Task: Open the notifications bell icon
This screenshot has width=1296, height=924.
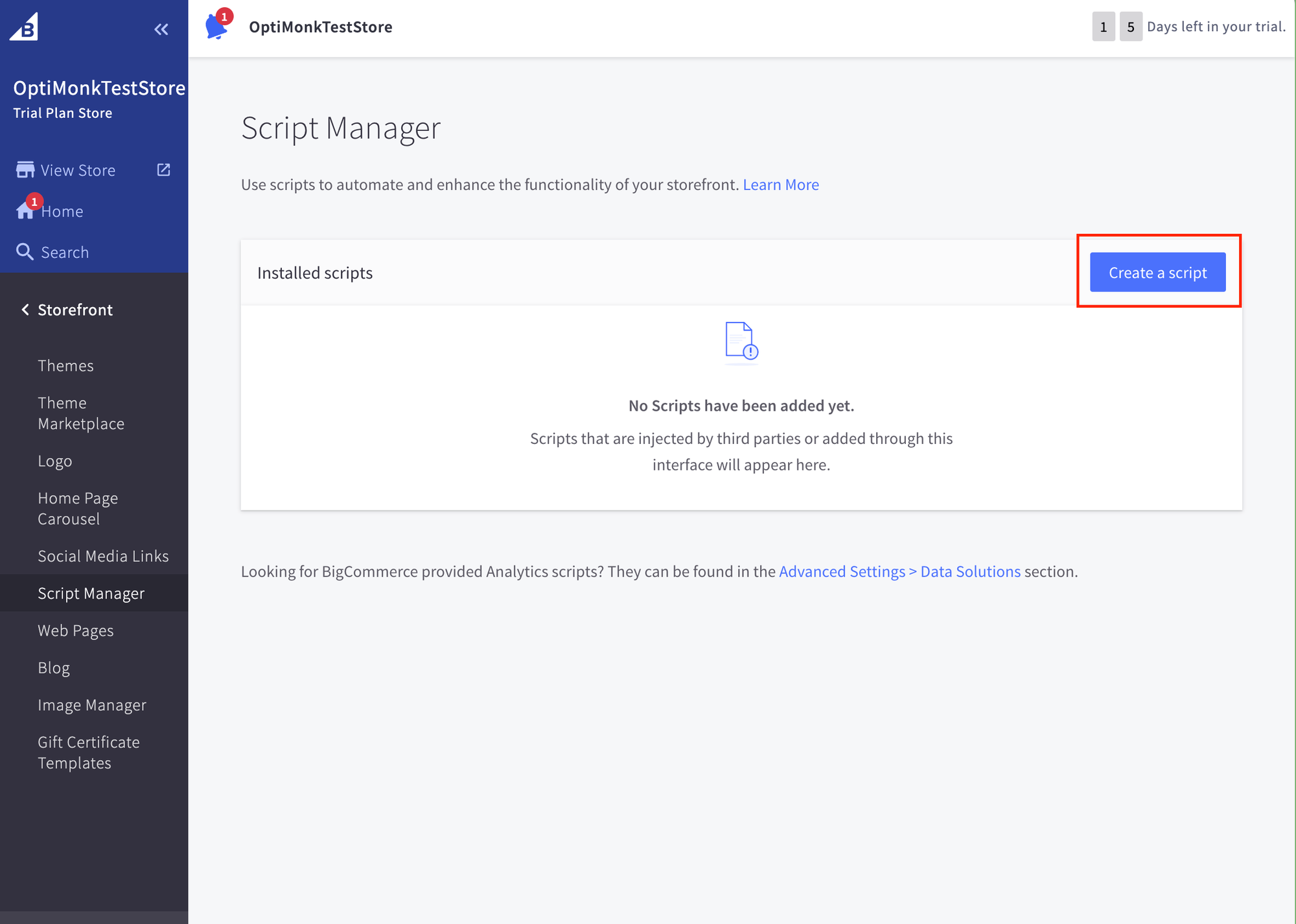Action: point(217,26)
